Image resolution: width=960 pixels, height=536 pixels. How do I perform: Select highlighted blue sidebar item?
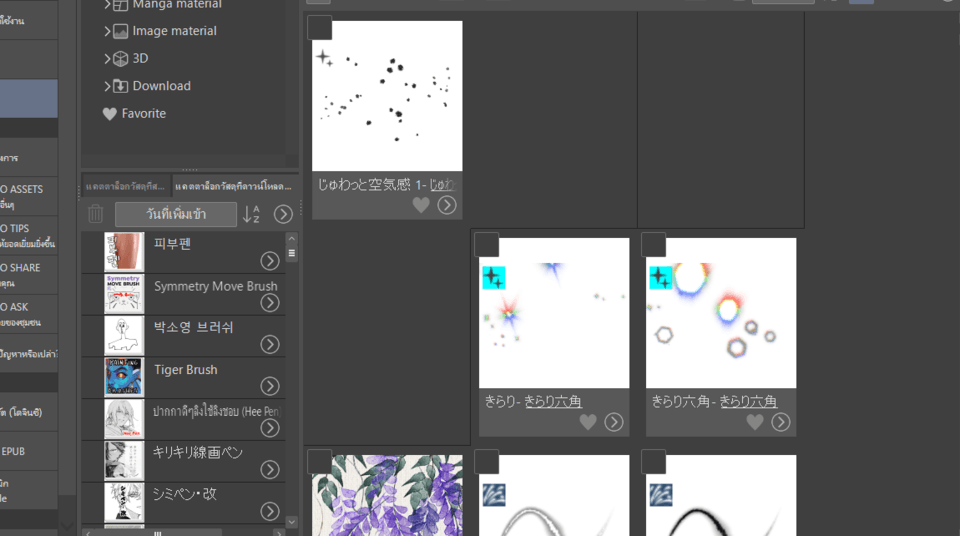(29, 98)
